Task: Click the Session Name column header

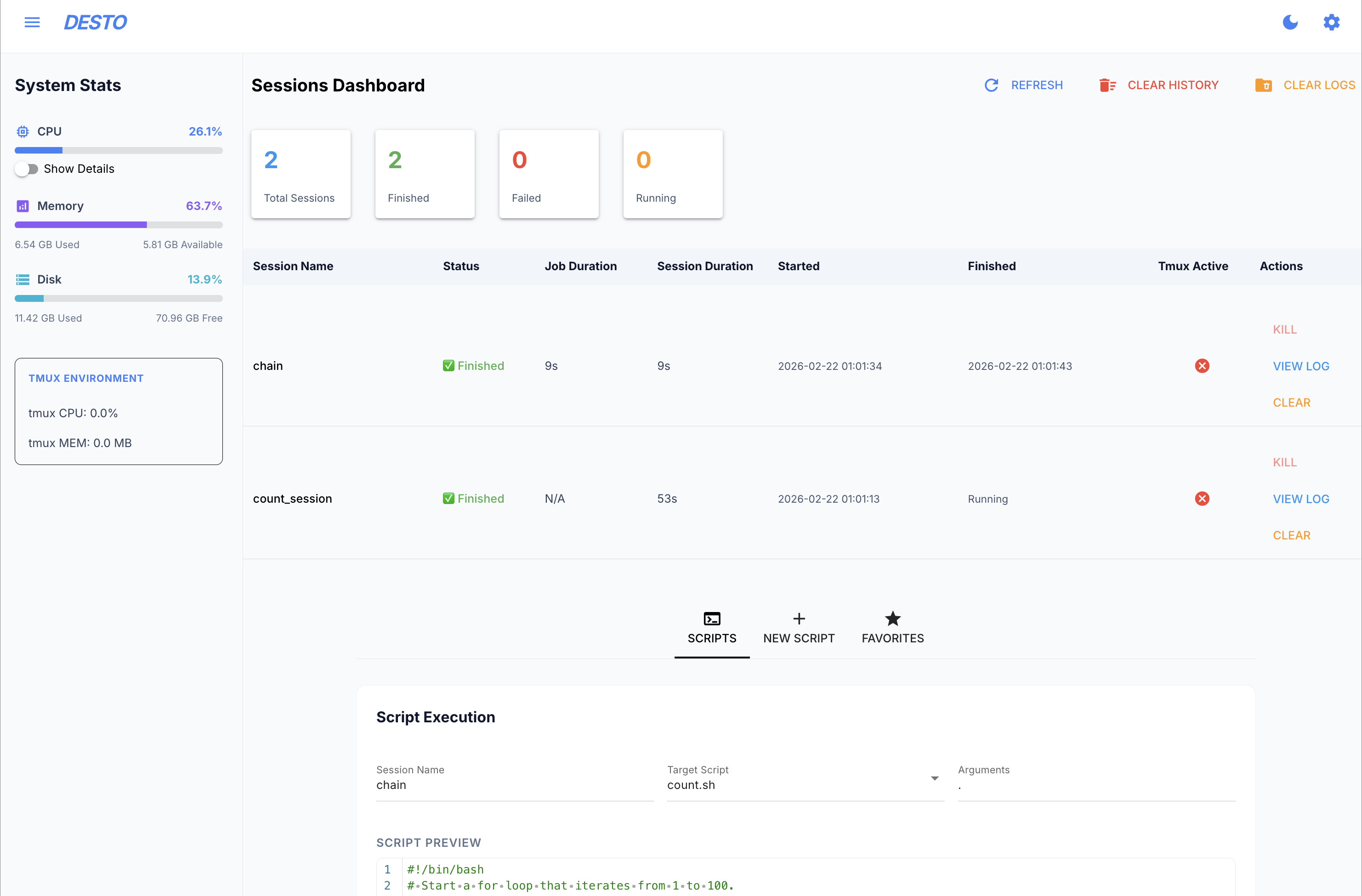Action: pyautogui.click(x=293, y=266)
